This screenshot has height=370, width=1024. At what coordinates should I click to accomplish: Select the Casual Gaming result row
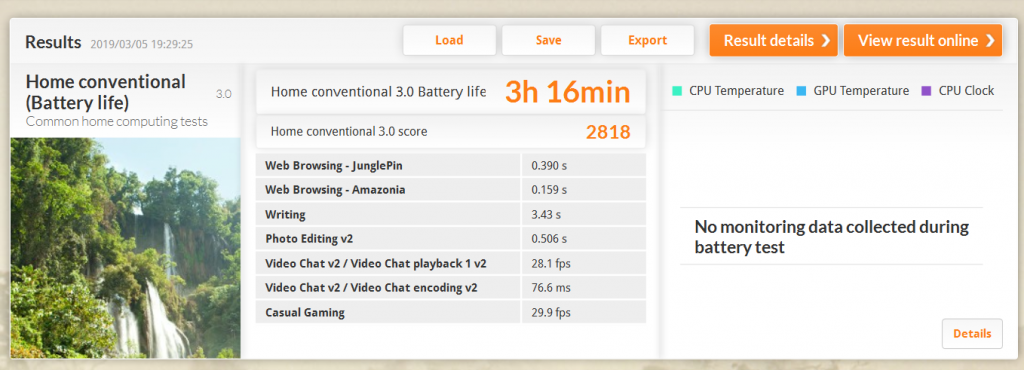click(451, 313)
